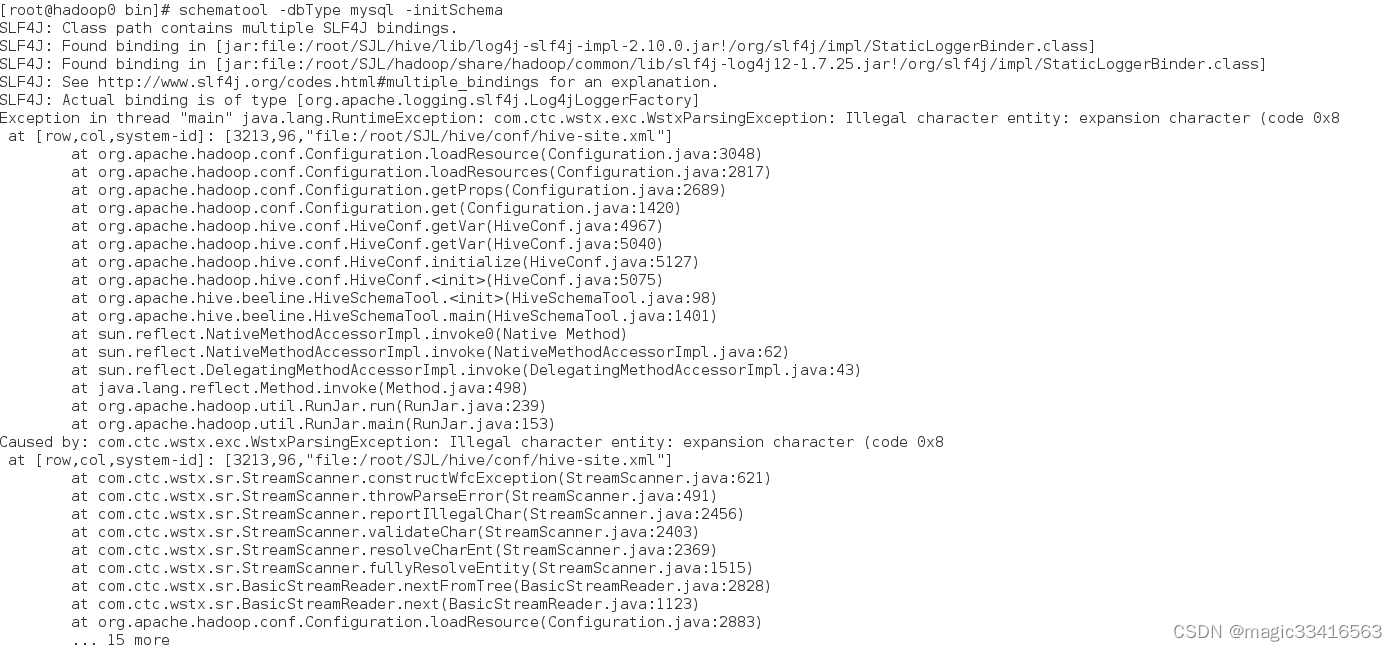
Task: Click the Caused by: WstxParsingException line
Action: click(472, 442)
